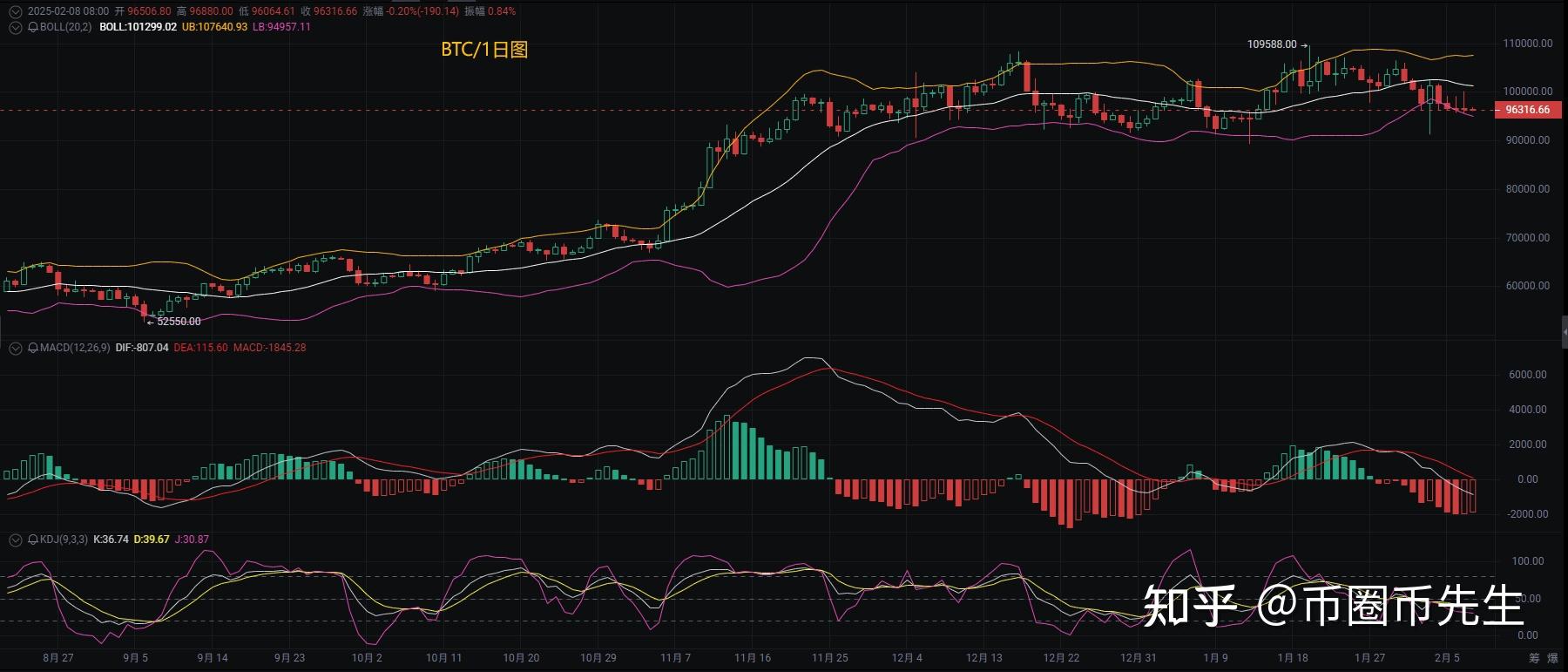Click the 爆 liquidation button
1568x672 pixels.
click(1553, 658)
